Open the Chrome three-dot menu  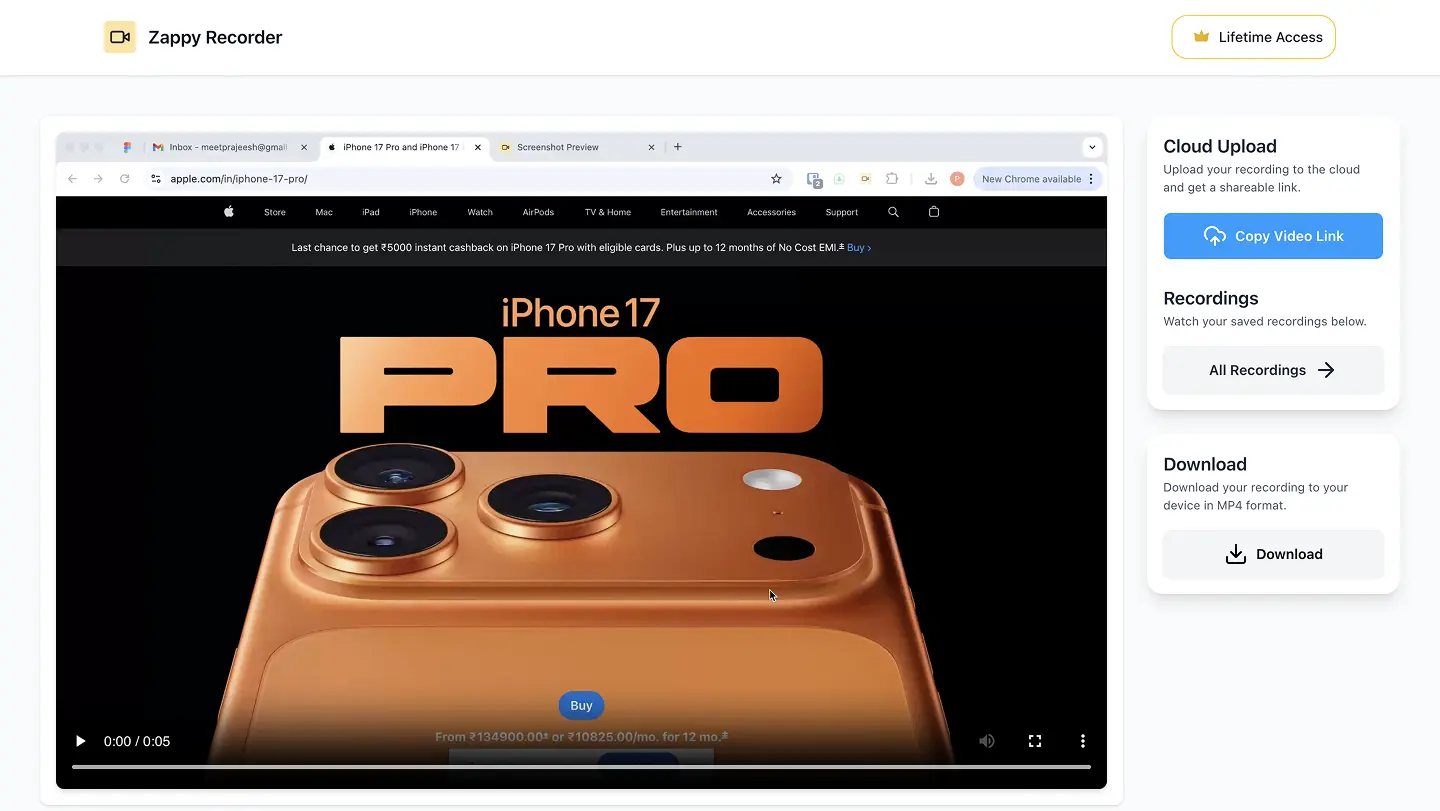point(1093,178)
